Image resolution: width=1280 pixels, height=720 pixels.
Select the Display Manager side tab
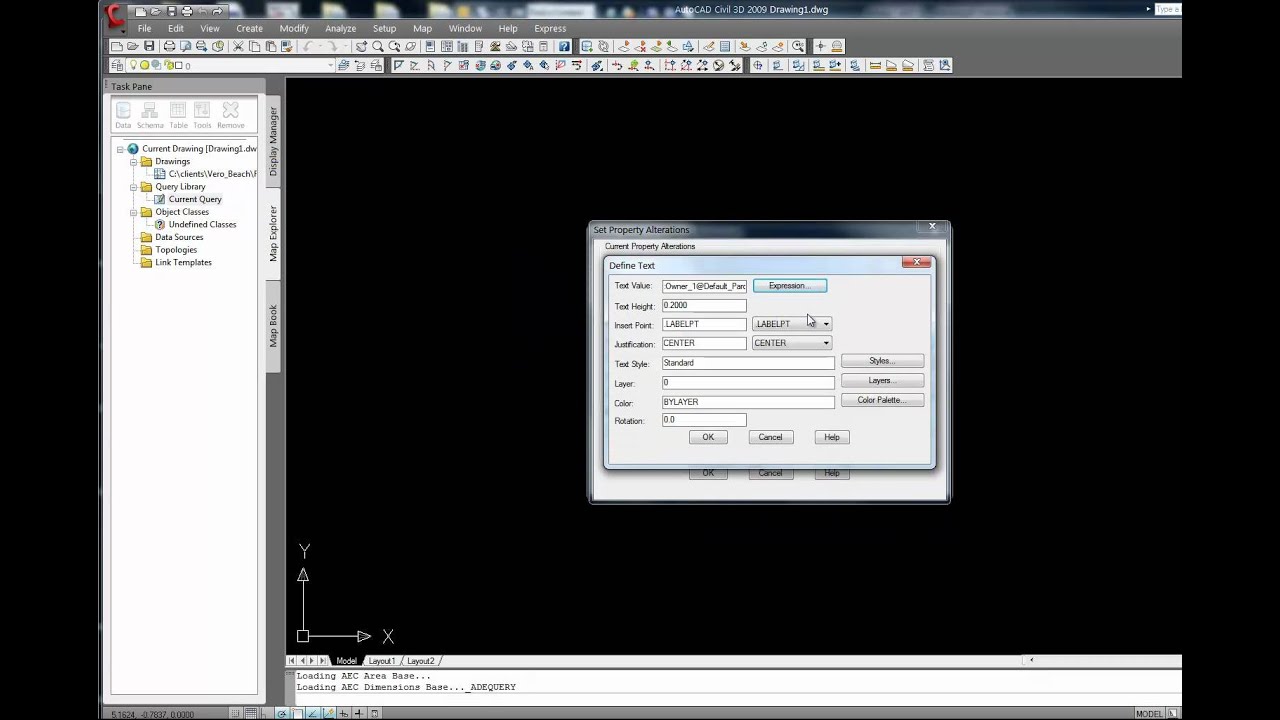click(273, 141)
